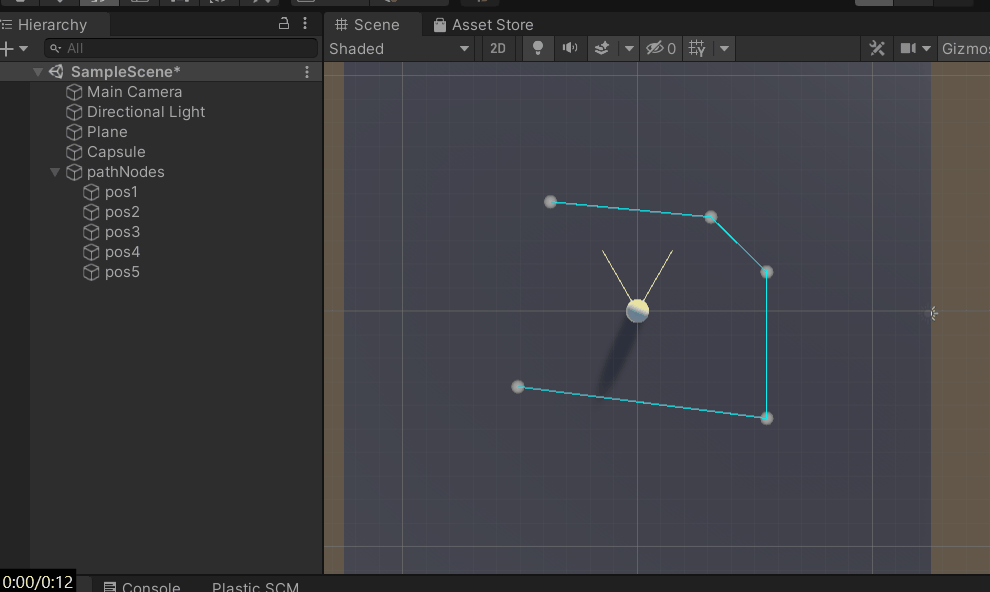Select pos3 node in hierarchy

(122, 232)
